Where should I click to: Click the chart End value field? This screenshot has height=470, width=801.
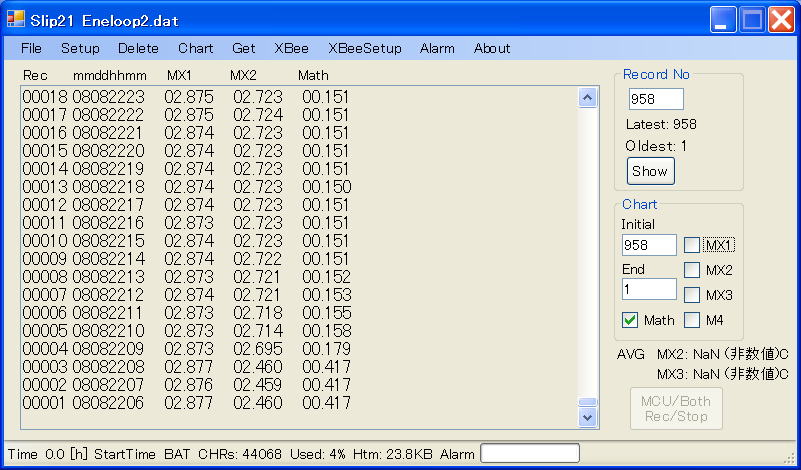(x=649, y=289)
